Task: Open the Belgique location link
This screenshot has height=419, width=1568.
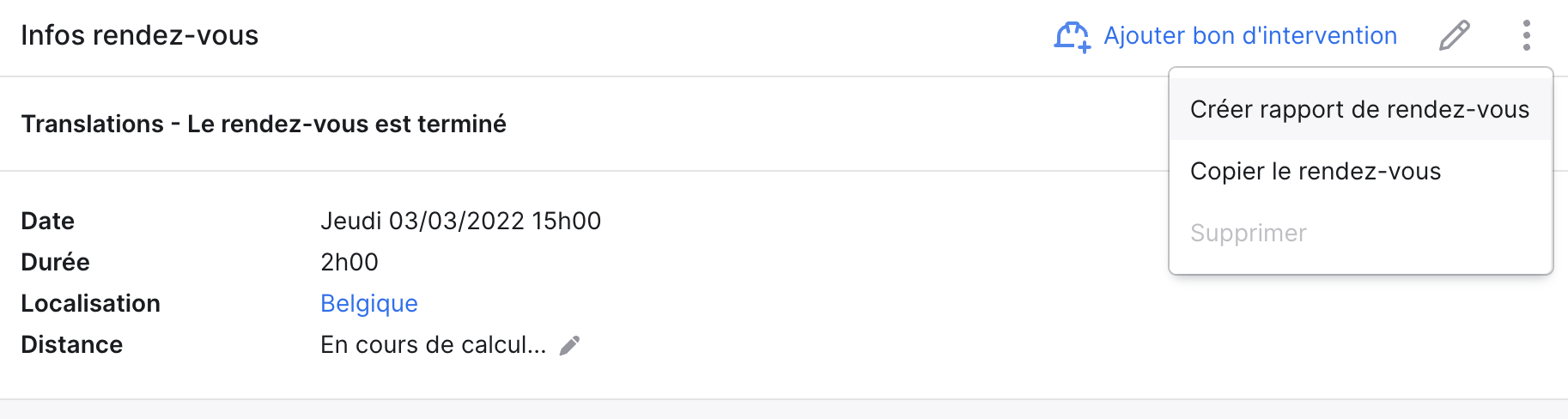Action: (x=369, y=303)
